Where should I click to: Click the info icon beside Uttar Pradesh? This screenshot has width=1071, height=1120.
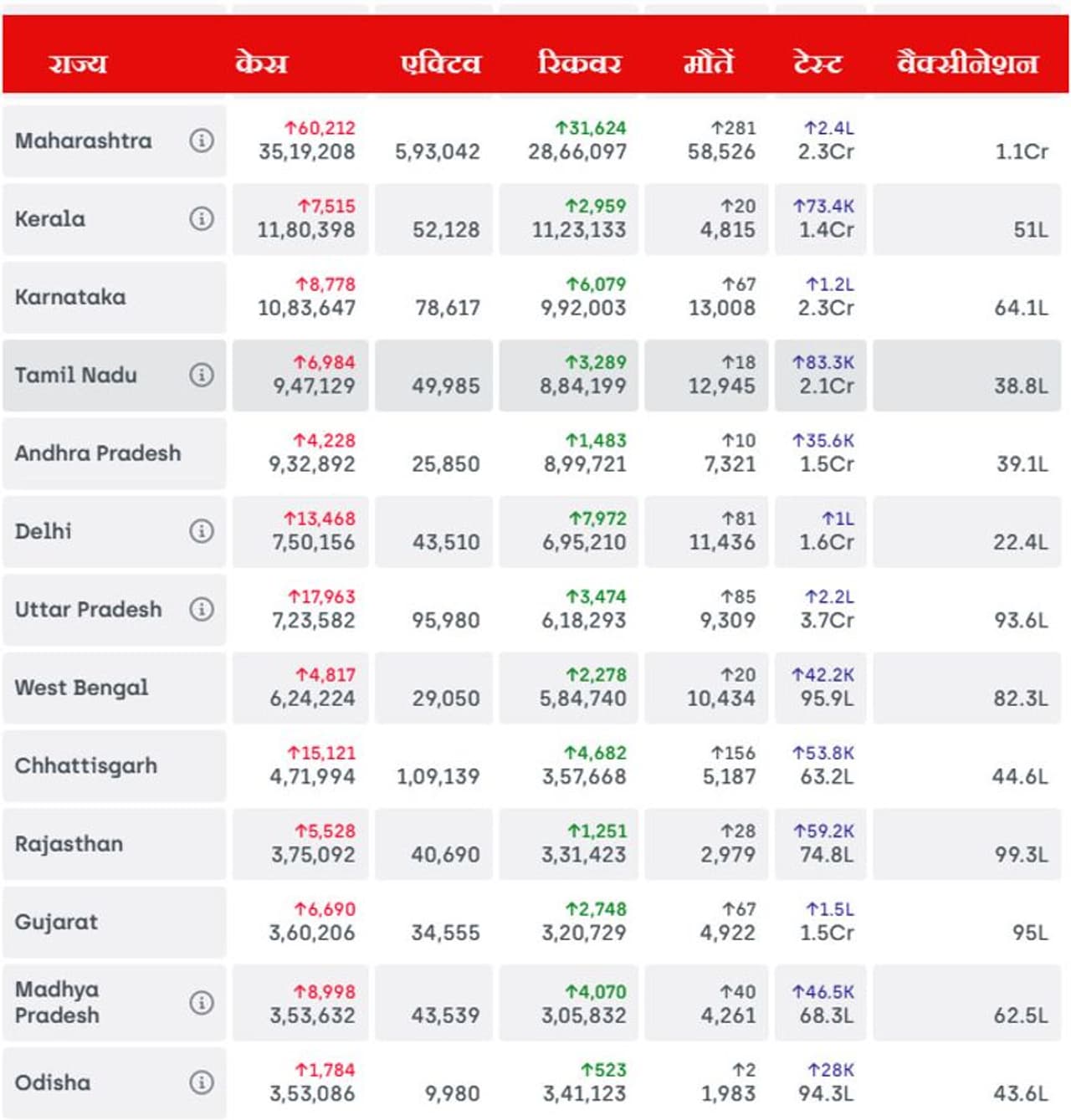[201, 609]
